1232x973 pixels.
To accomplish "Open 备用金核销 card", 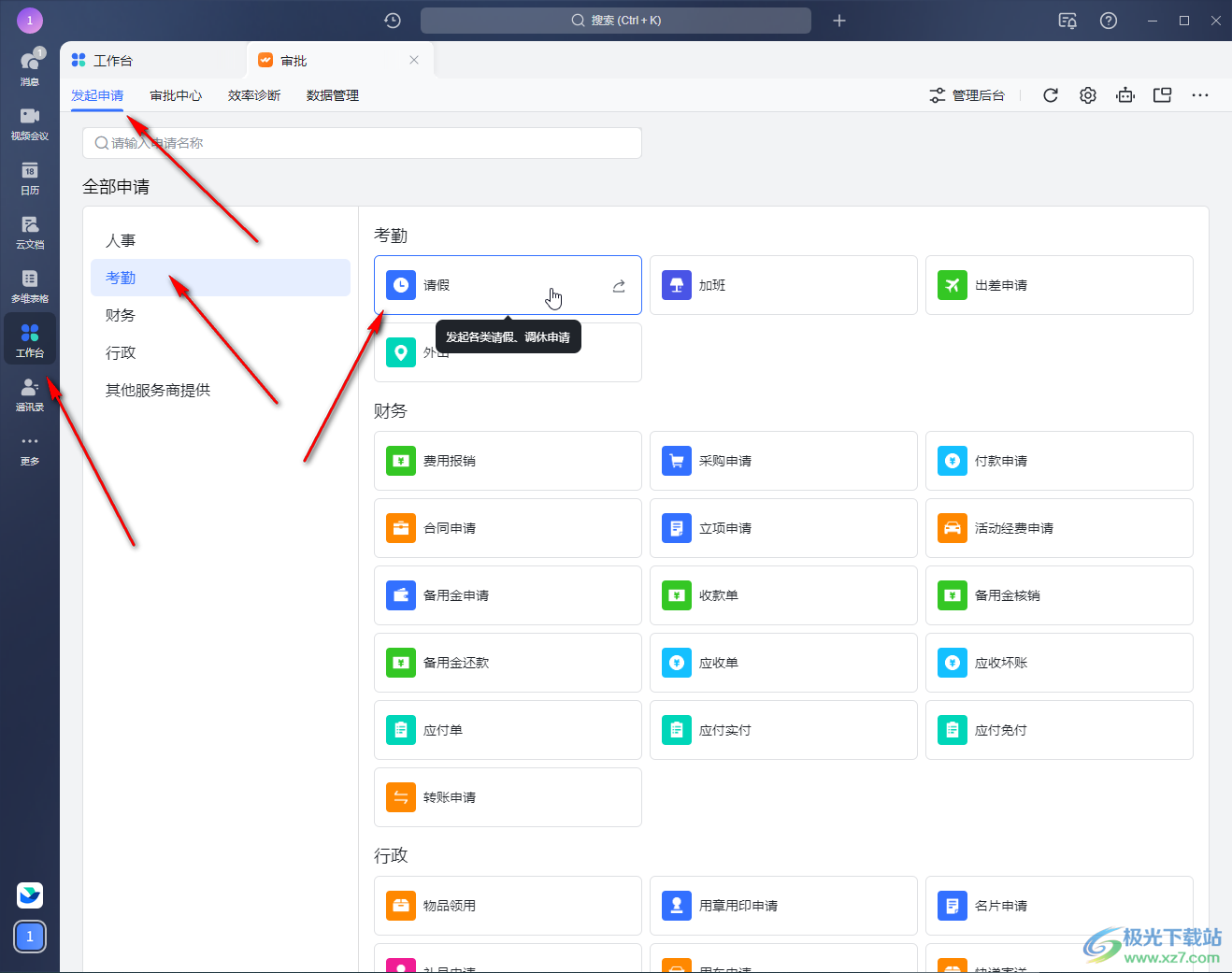I will pos(1059,595).
